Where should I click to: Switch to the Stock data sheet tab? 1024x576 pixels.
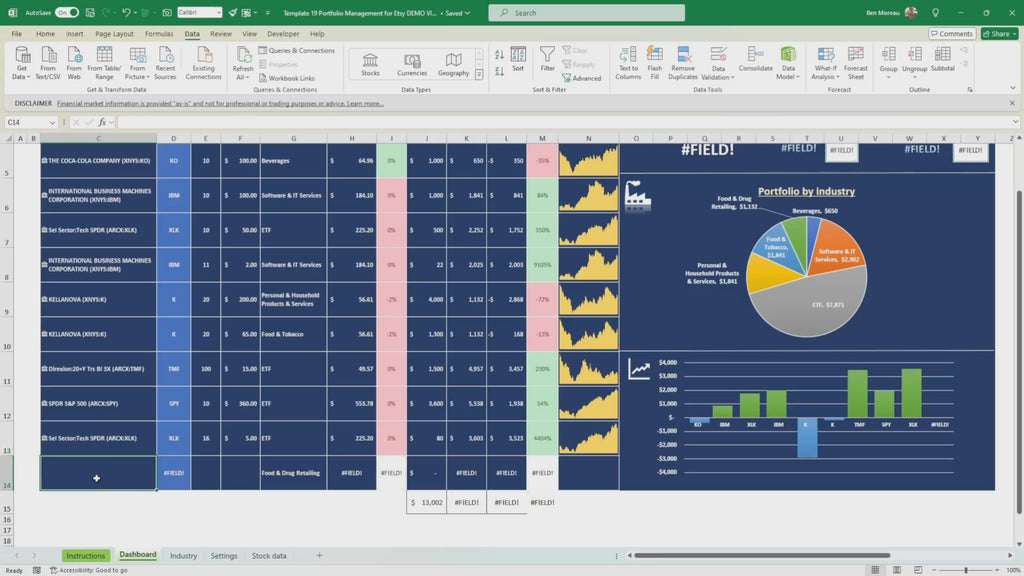coord(268,555)
